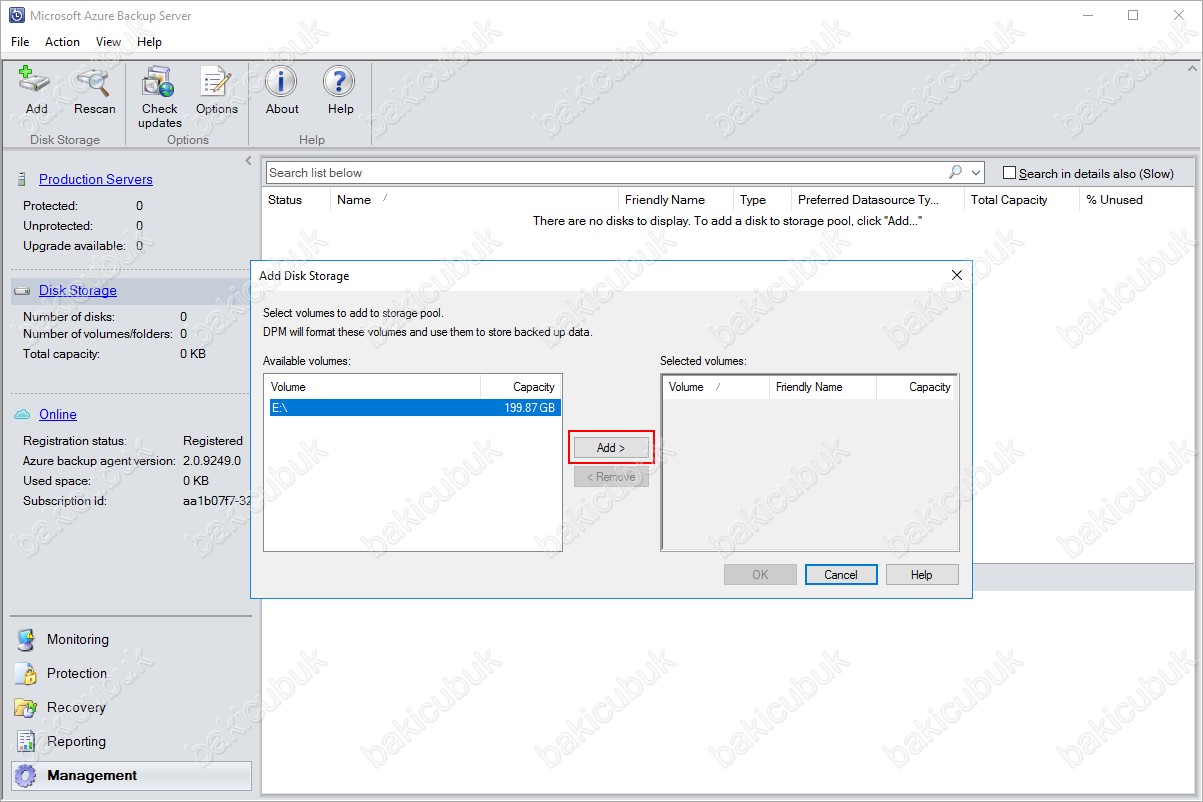Collapse the left navigation pane chevron

tap(248, 161)
